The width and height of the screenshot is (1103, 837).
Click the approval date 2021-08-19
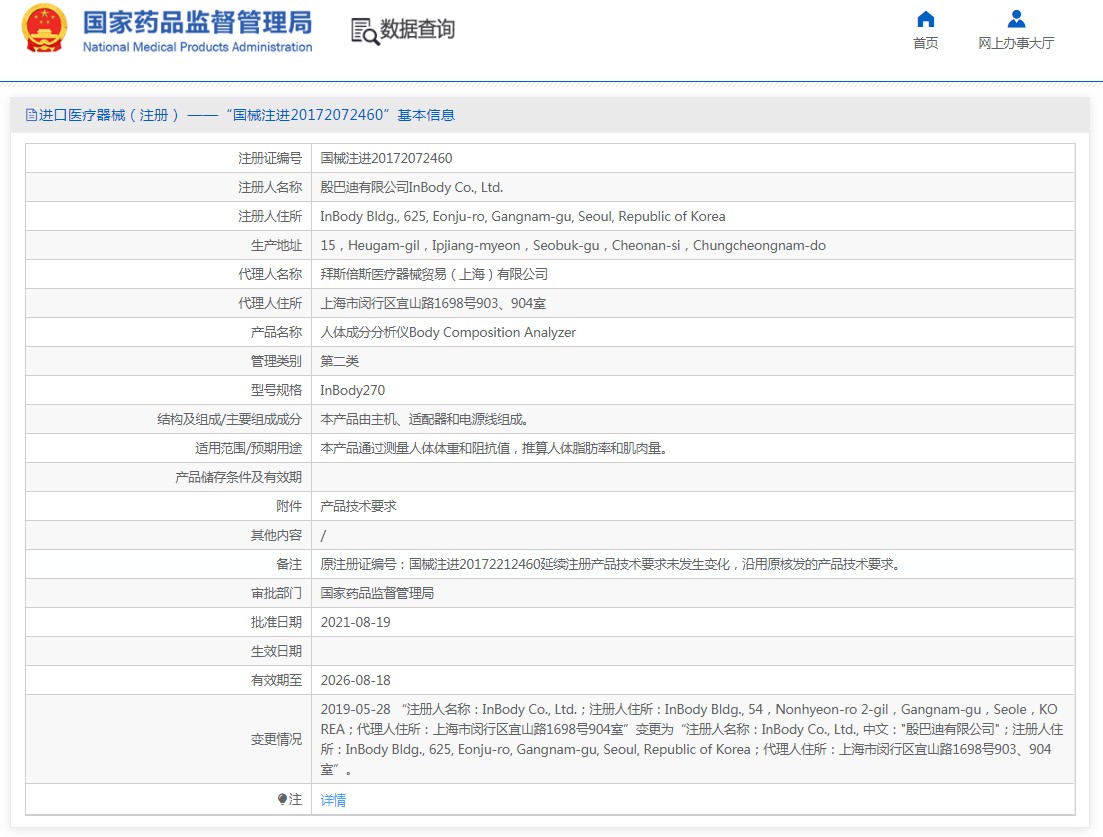(x=355, y=622)
